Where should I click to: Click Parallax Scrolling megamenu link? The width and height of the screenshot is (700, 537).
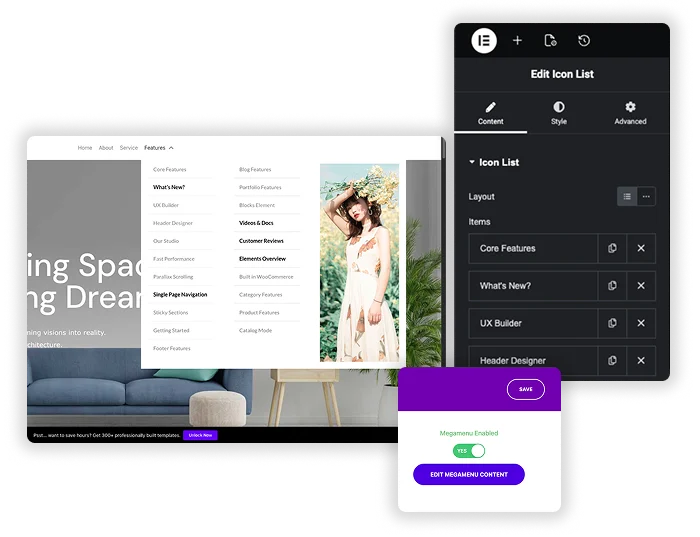point(173,277)
